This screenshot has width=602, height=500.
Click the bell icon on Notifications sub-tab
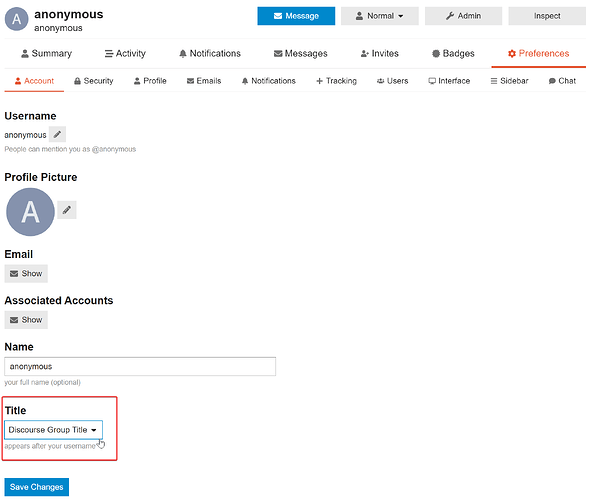pyautogui.click(x=245, y=81)
